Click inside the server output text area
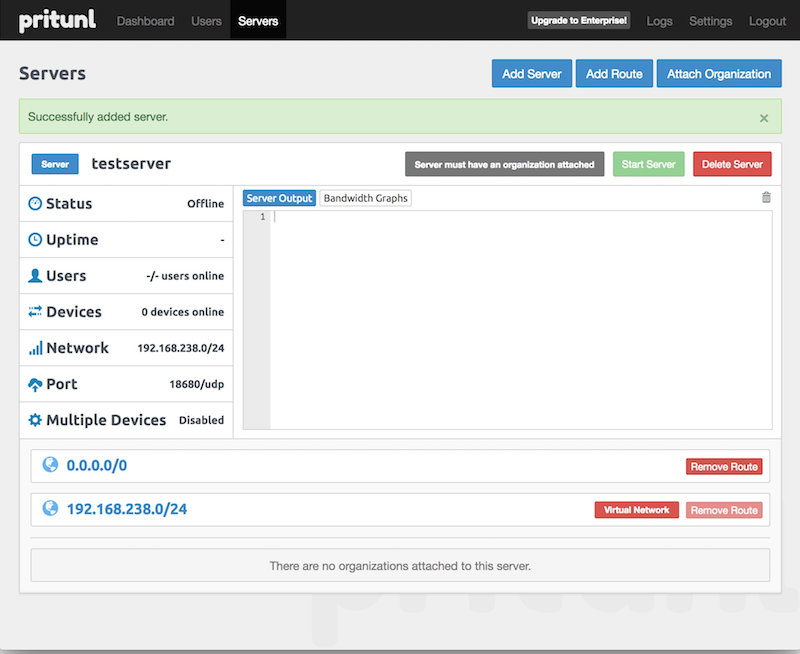Viewport: 800px width, 654px height. [520, 320]
